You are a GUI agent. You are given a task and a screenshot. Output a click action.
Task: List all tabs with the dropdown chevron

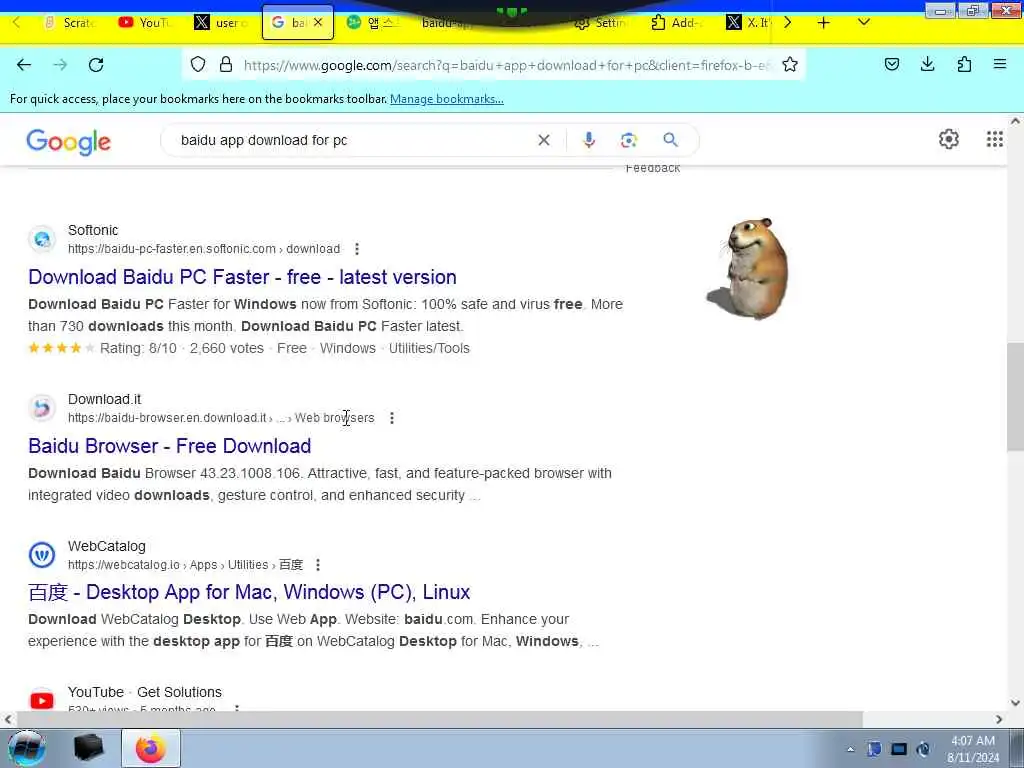click(863, 22)
